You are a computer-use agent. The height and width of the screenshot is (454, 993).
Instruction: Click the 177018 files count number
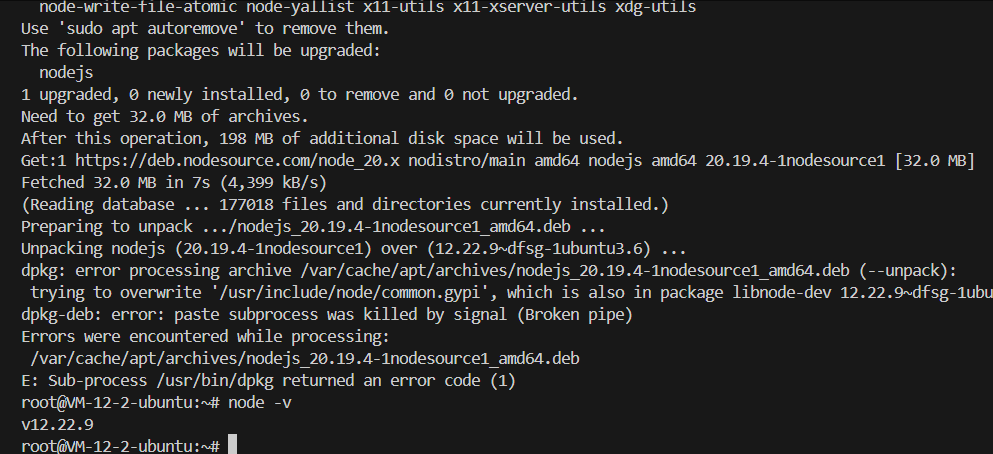[x=246, y=205]
